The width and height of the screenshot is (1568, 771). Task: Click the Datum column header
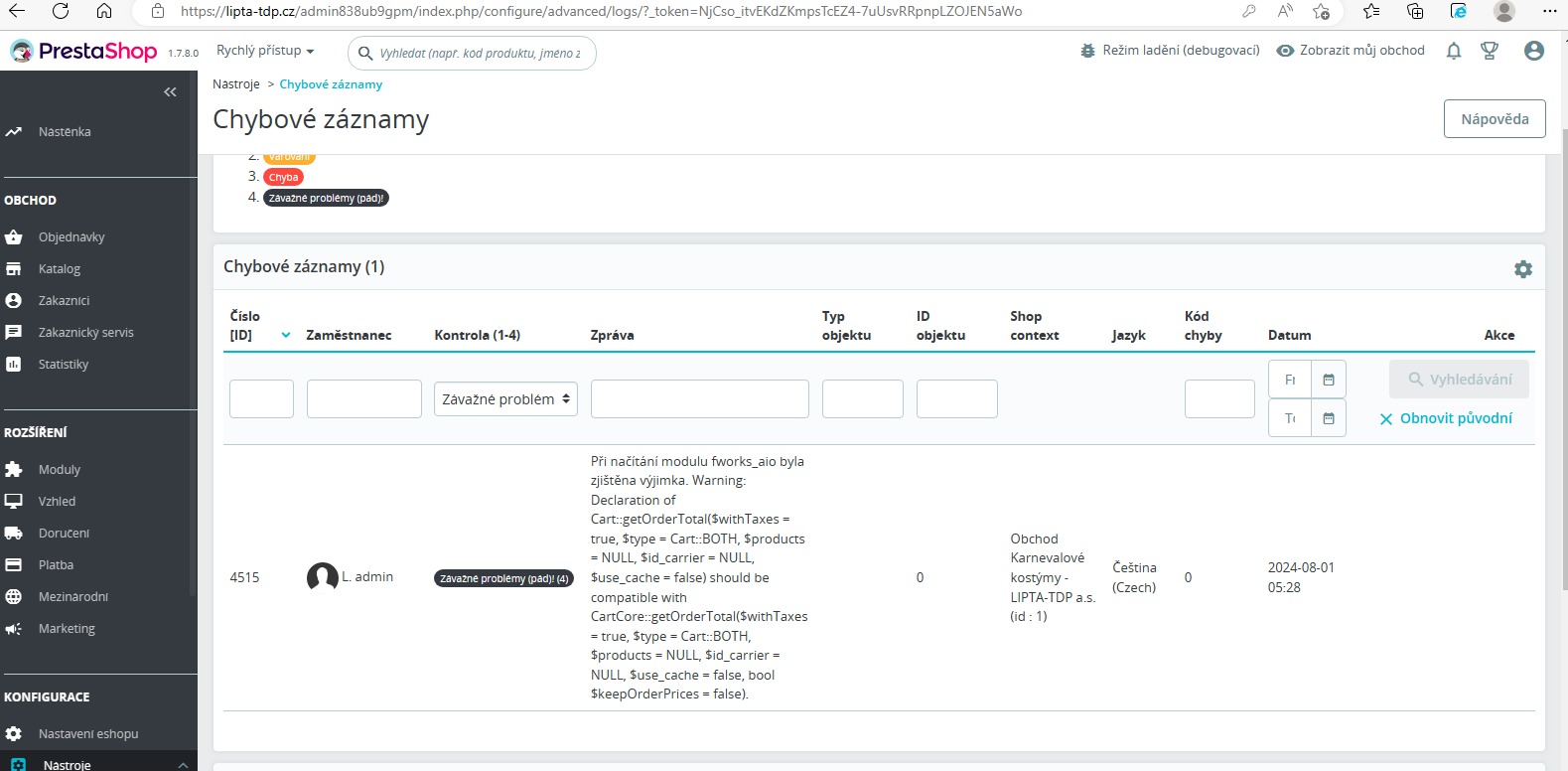(x=1289, y=335)
